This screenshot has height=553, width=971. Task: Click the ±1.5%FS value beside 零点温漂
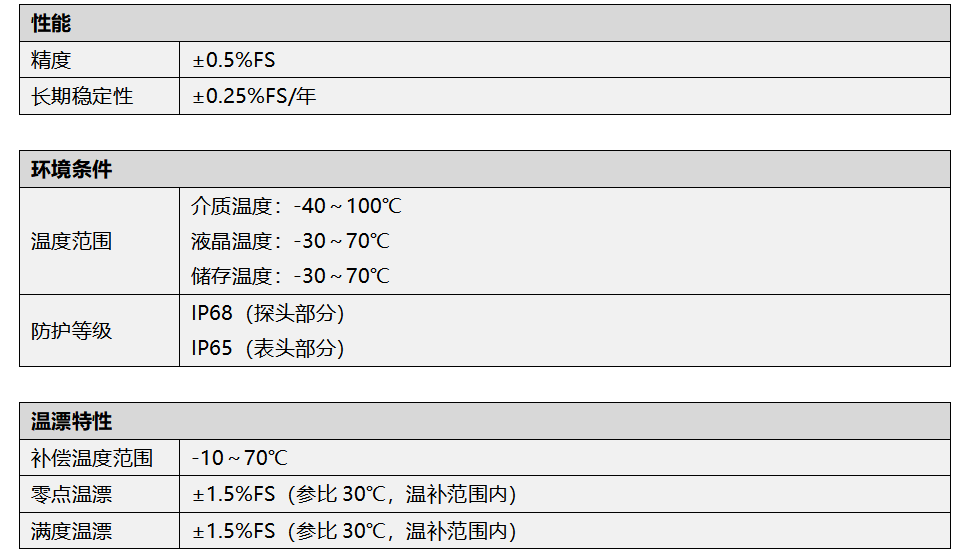coord(354,494)
